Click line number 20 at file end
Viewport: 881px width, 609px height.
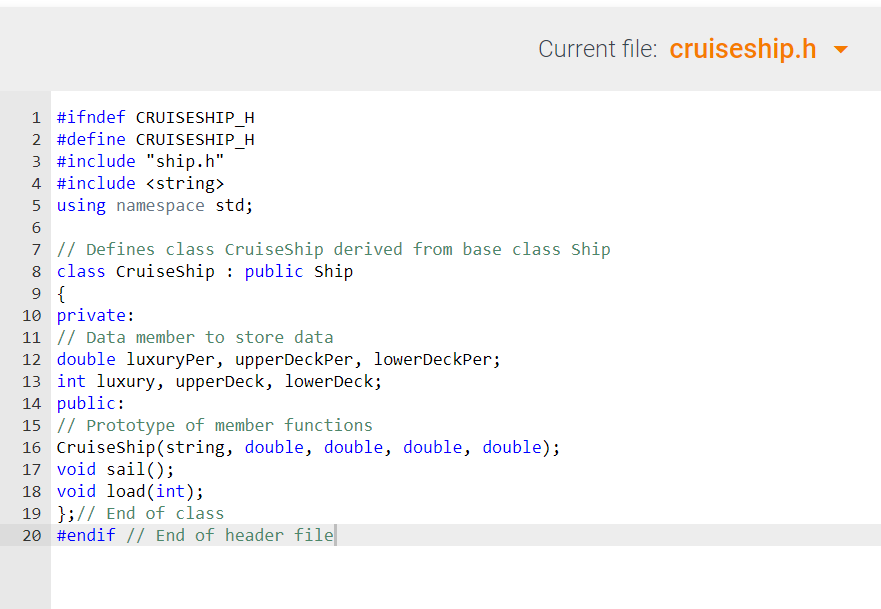[x=31, y=535]
